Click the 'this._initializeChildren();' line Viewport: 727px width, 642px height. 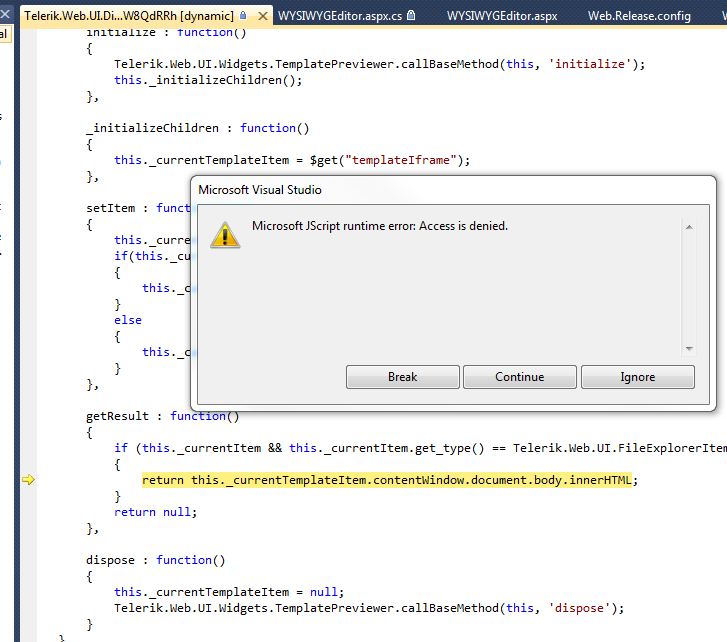click(x=208, y=80)
